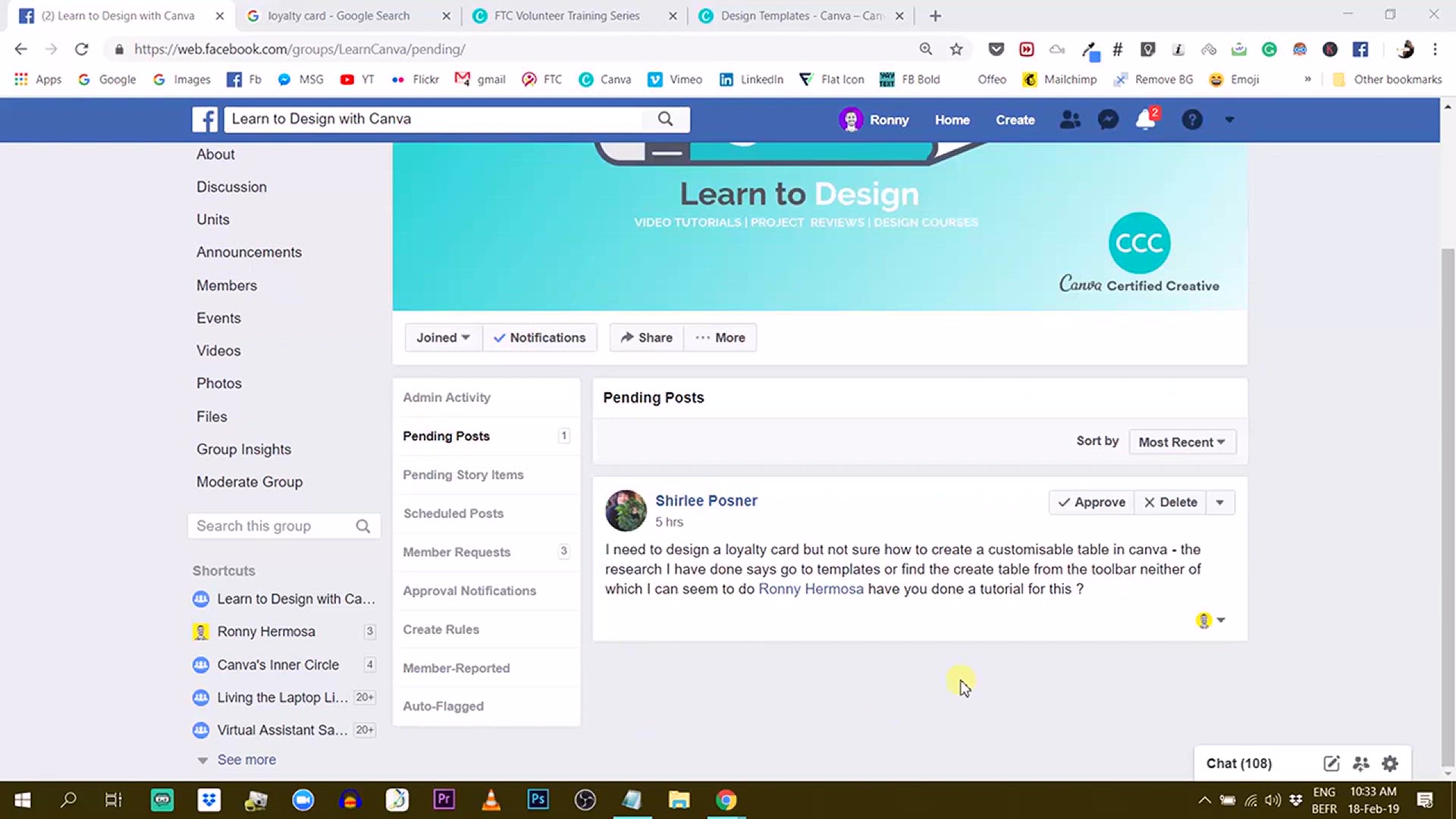
Task: Click search icon in Search this group
Action: tap(363, 526)
